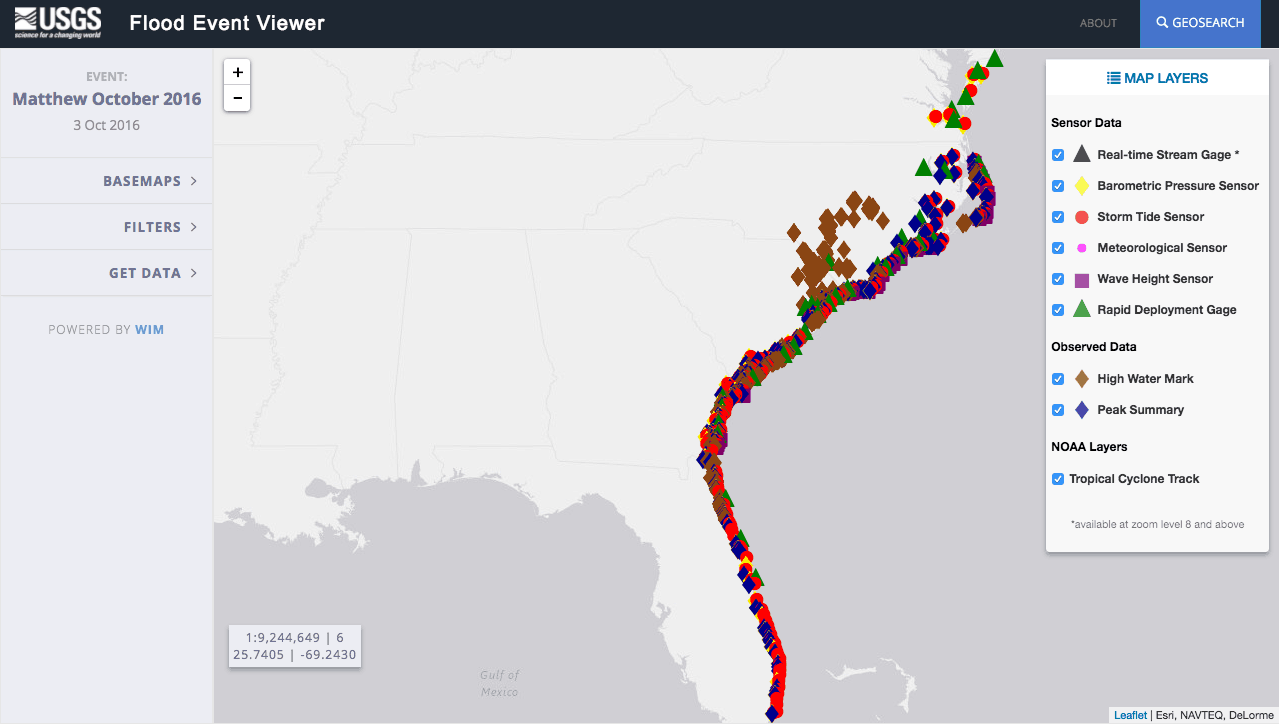Expand the Basemaps section

point(150,181)
